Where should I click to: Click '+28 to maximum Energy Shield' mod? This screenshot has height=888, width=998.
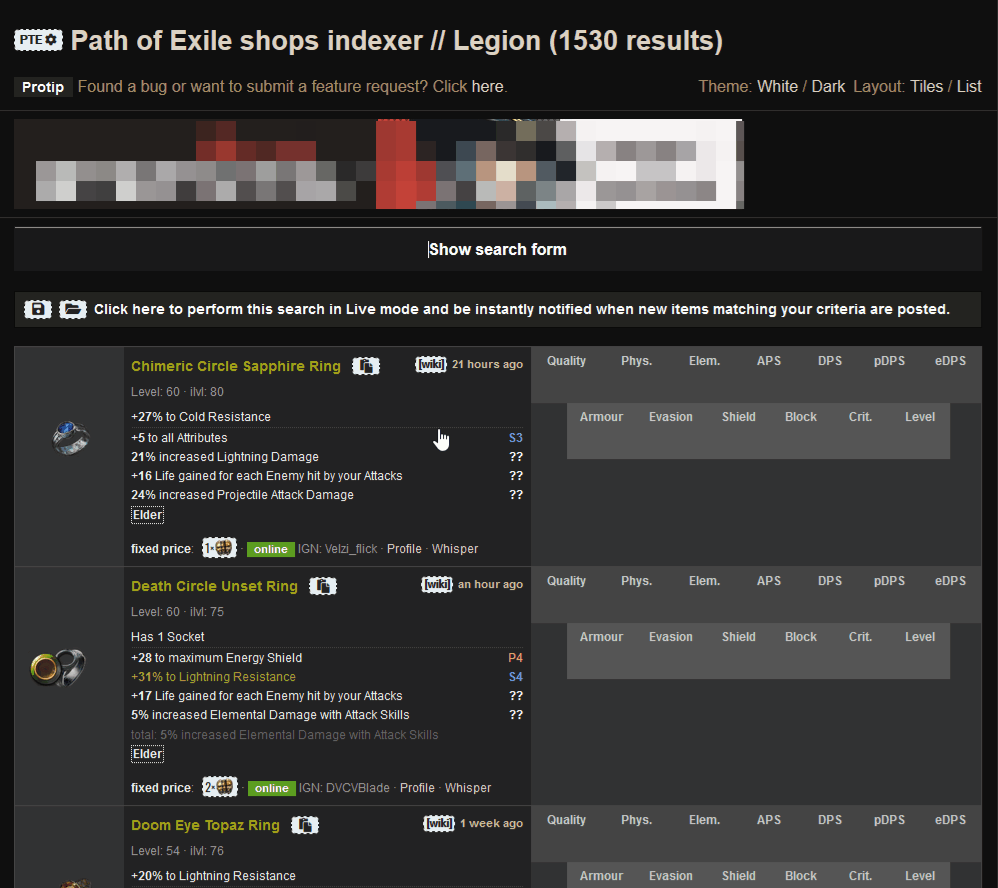[216, 658]
